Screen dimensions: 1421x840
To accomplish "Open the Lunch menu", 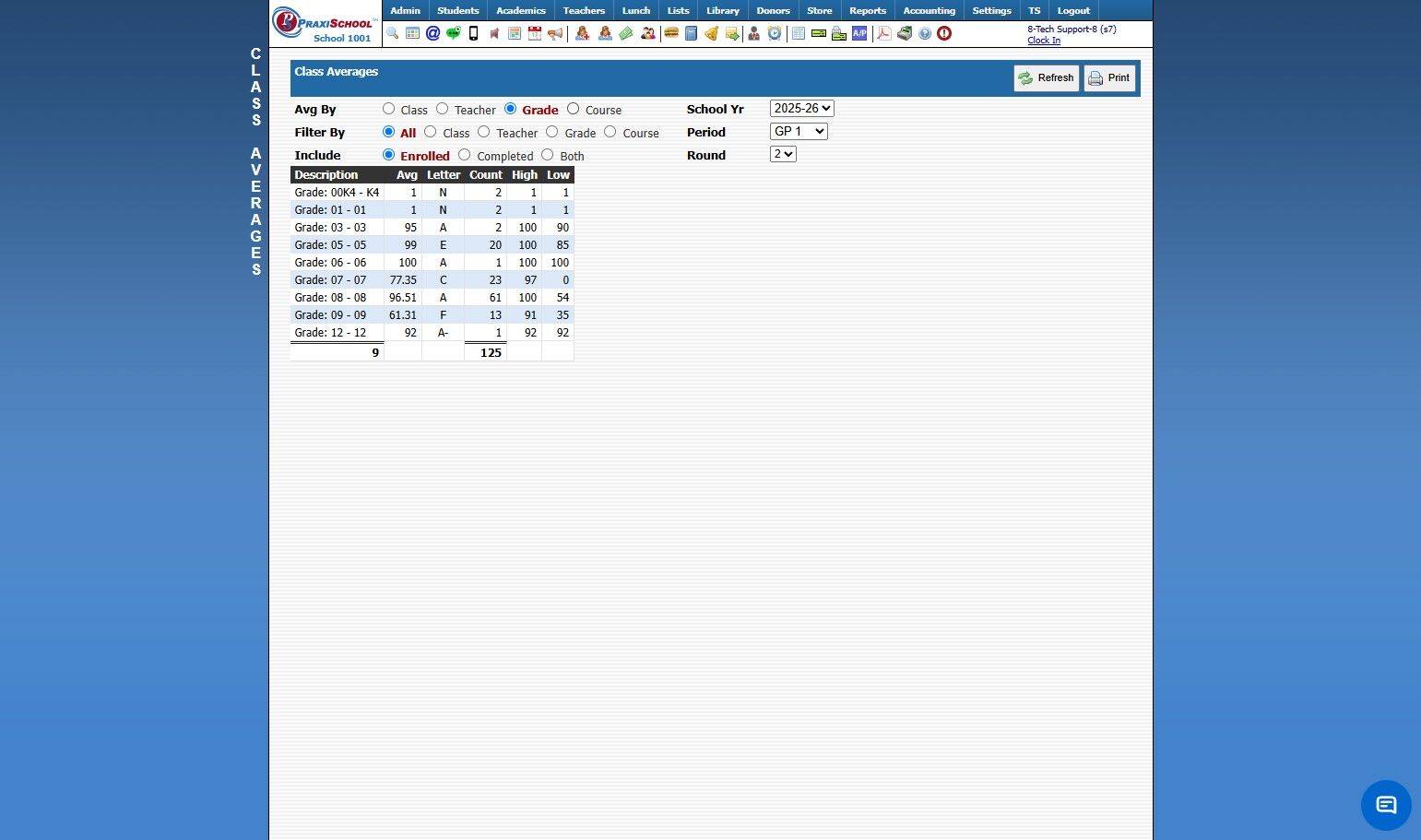I will (636, 11).
